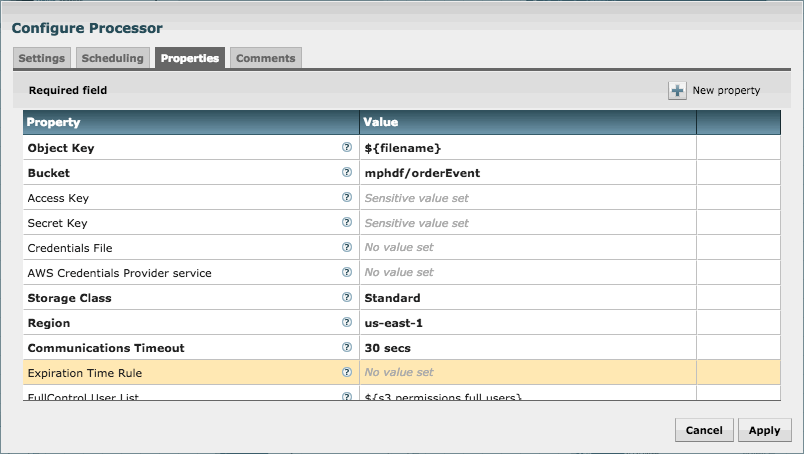Open help icon for Object Key
This screenshot has height=454, width=804.
coord(347,147)
